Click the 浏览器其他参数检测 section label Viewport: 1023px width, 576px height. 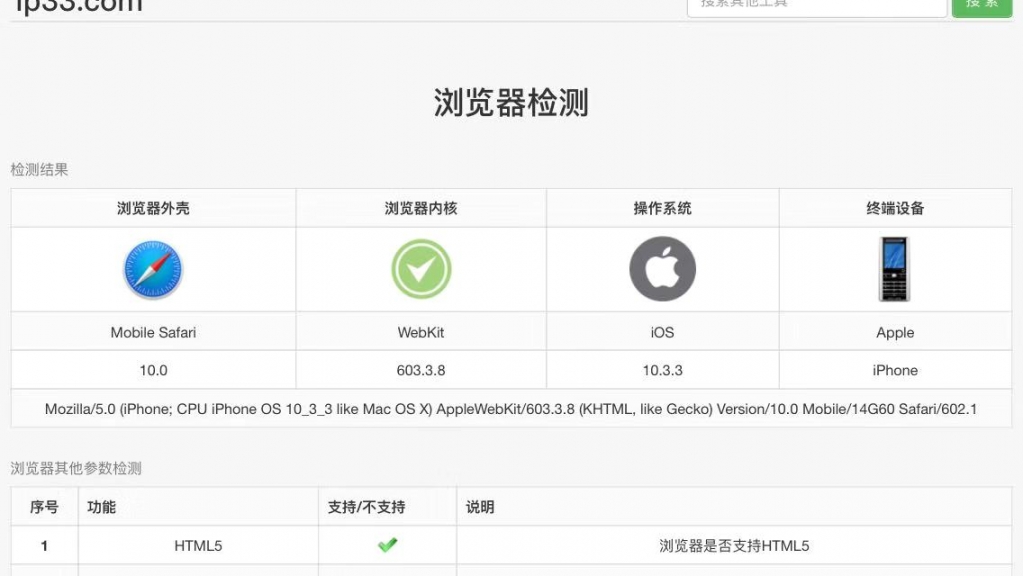(x=76, y=468)
